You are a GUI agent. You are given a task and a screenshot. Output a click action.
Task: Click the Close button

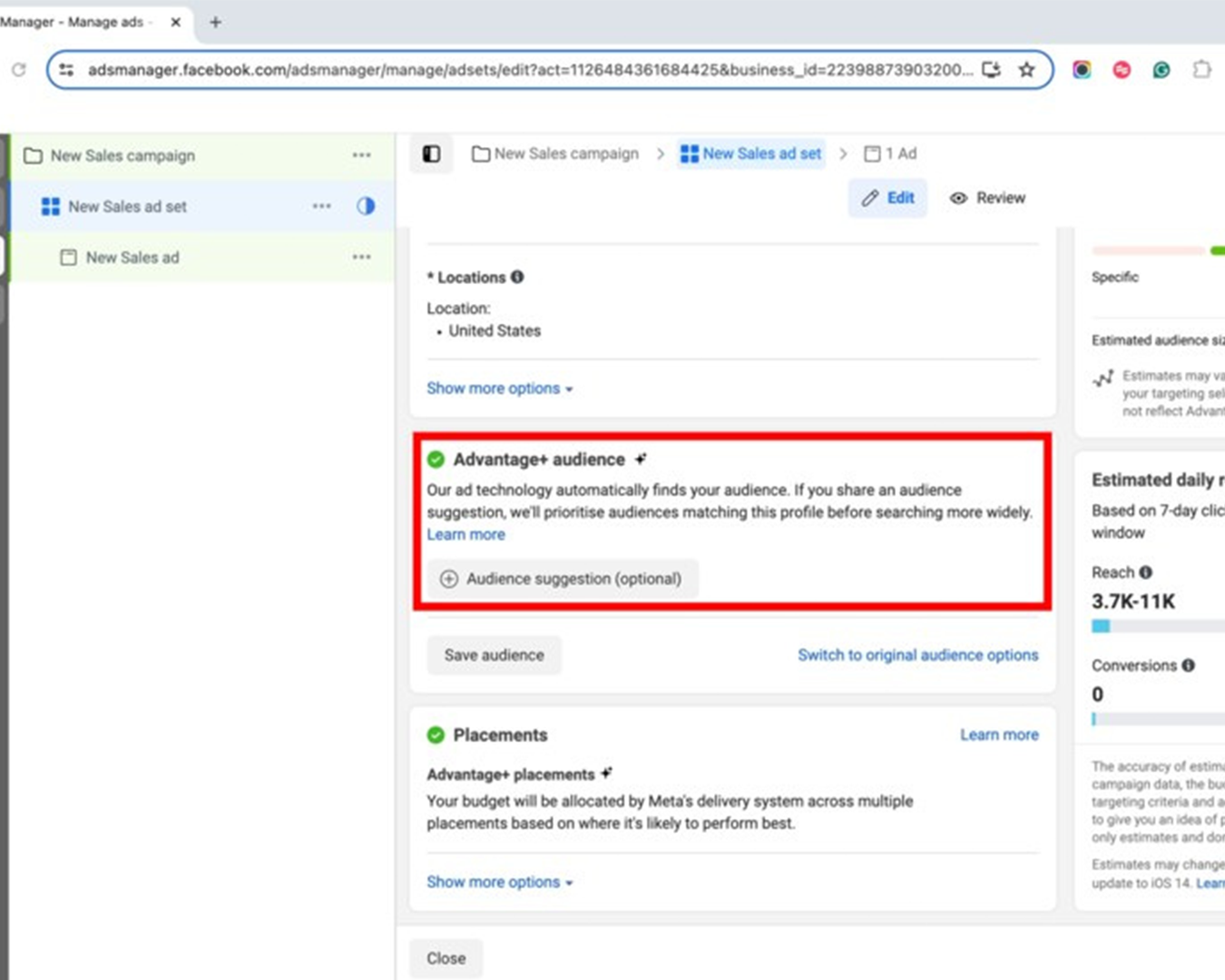pos(446,958)
